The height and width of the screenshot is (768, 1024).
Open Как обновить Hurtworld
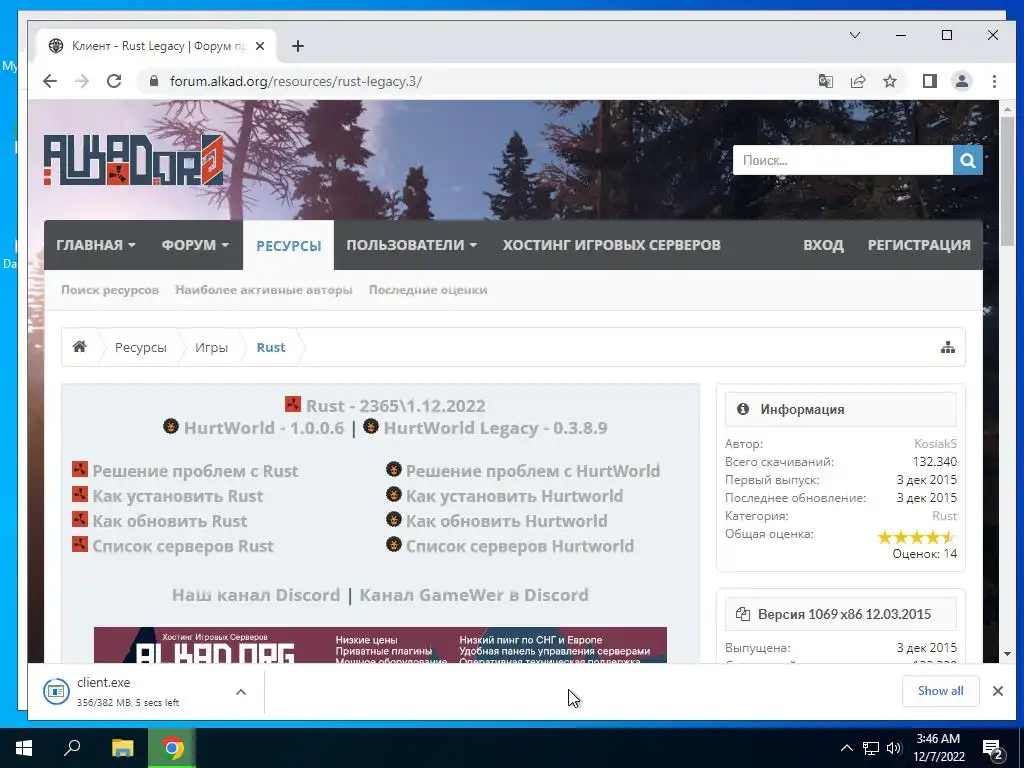pos(507,521)
